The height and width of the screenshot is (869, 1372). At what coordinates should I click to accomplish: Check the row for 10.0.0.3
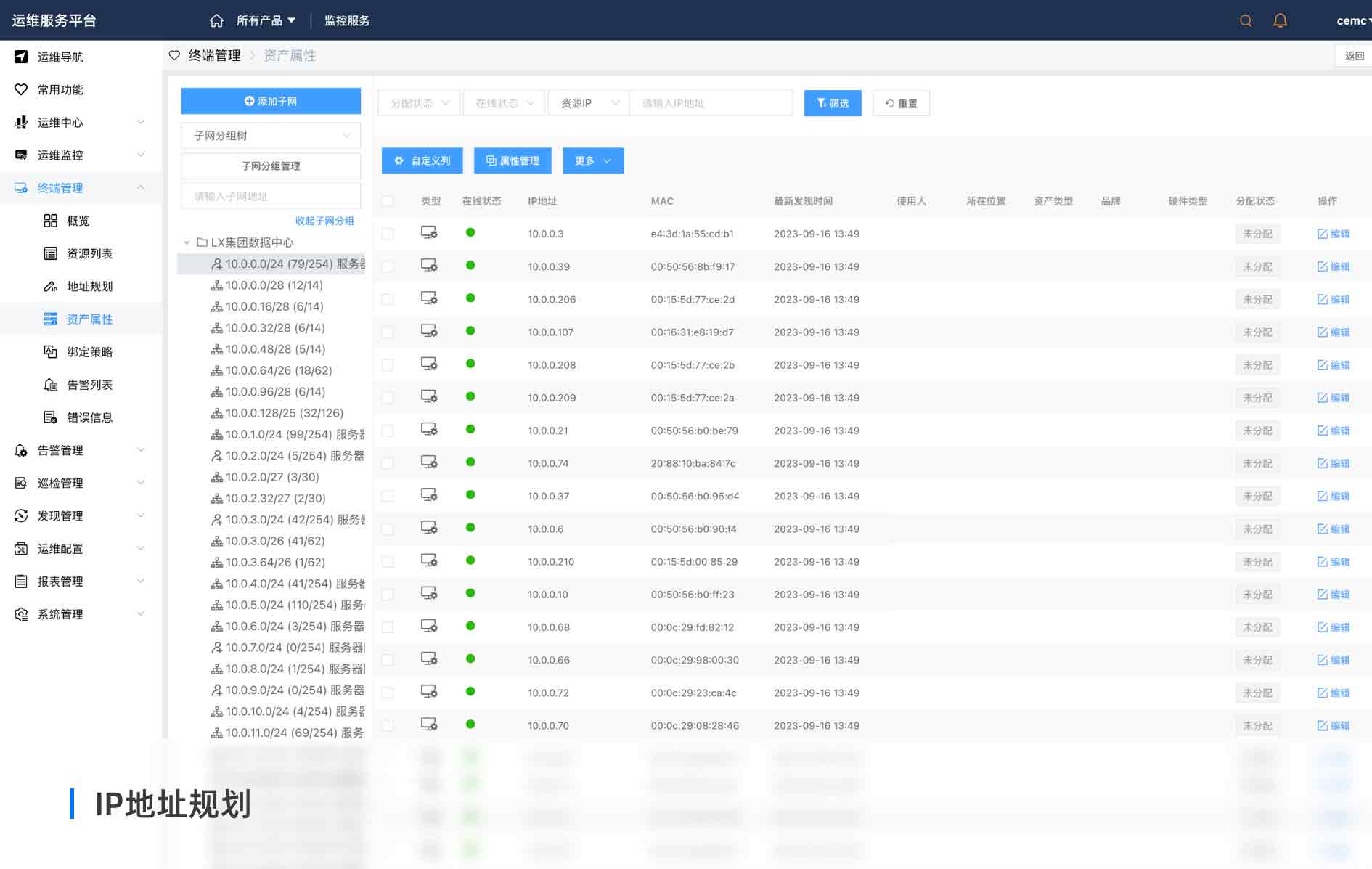(x=388, y=234)
